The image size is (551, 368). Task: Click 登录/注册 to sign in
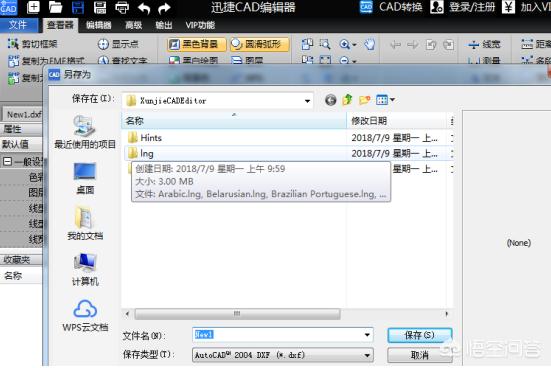pyautogui.click(x=462, y=7)
